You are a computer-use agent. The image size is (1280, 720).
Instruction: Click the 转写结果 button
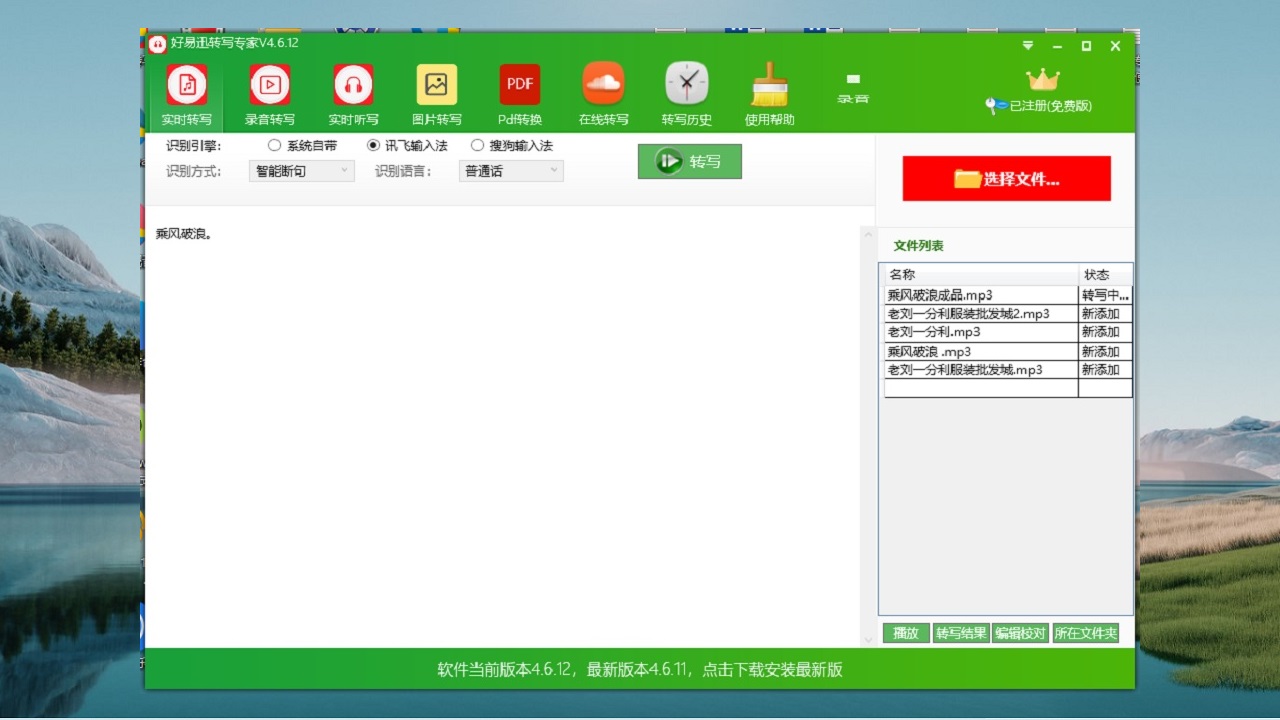pos(961,633)
